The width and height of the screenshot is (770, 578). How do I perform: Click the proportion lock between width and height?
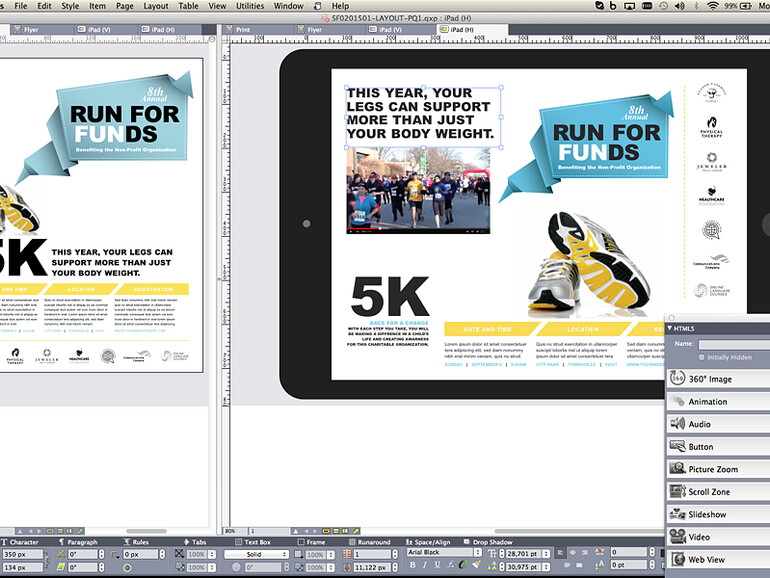(x=47, y=560)
